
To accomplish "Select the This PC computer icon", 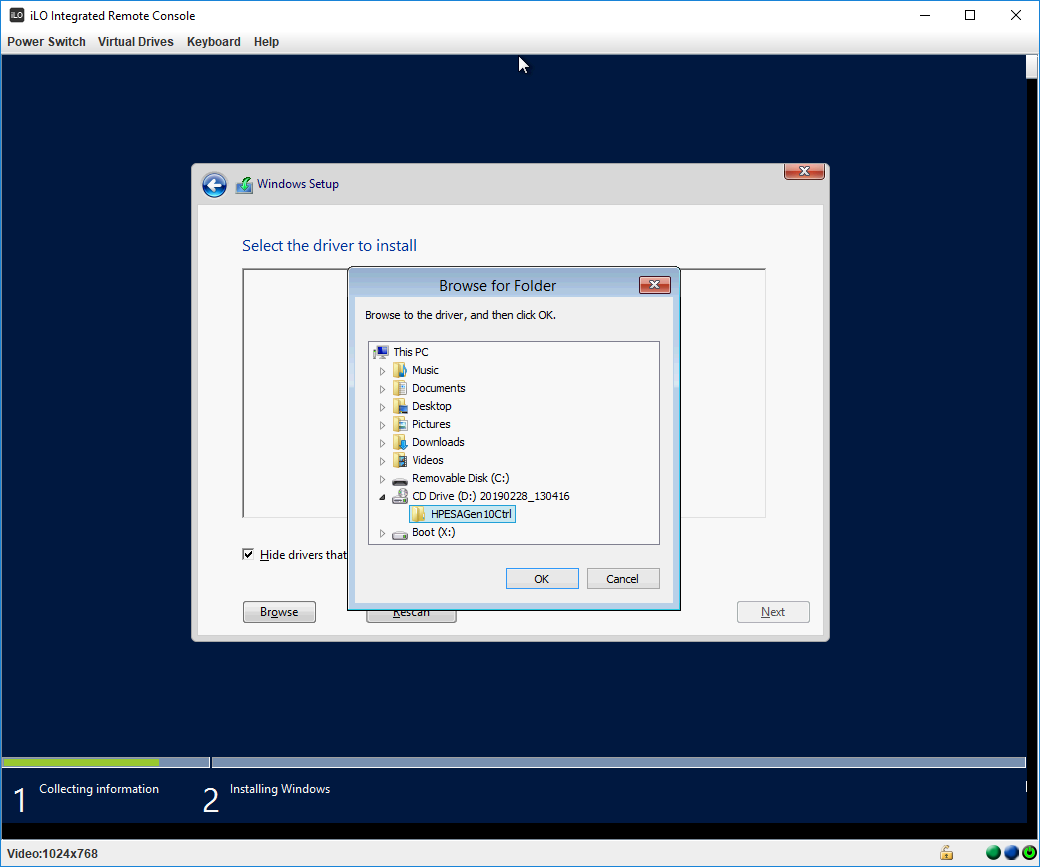I will [x=381, y=352].
